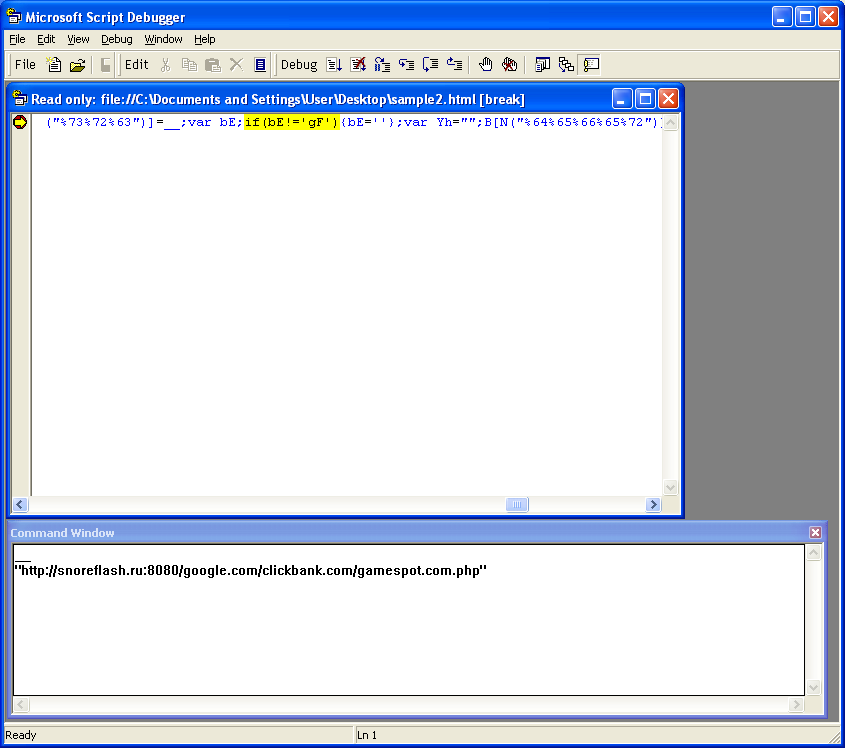Open the View menu
Viewport: 845px width, 748px height.
[x=78, y=39]
